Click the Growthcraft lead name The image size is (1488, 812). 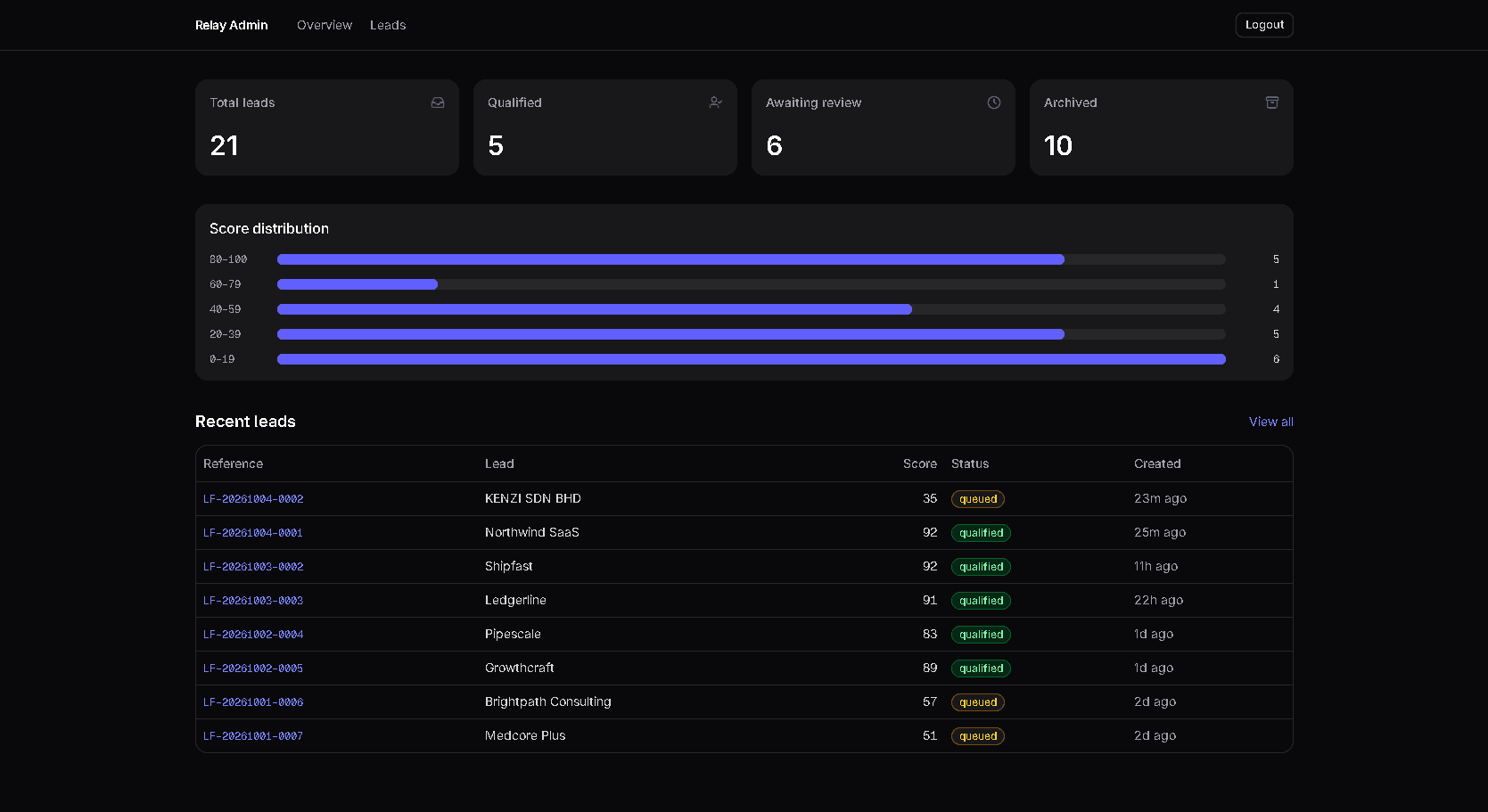(x=520, y=668)
